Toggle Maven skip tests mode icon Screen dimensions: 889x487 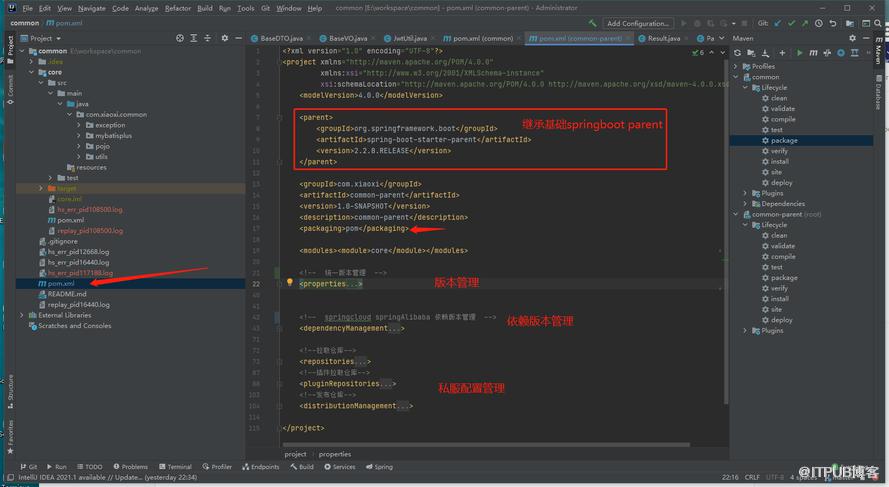click(x=841, y=53)
